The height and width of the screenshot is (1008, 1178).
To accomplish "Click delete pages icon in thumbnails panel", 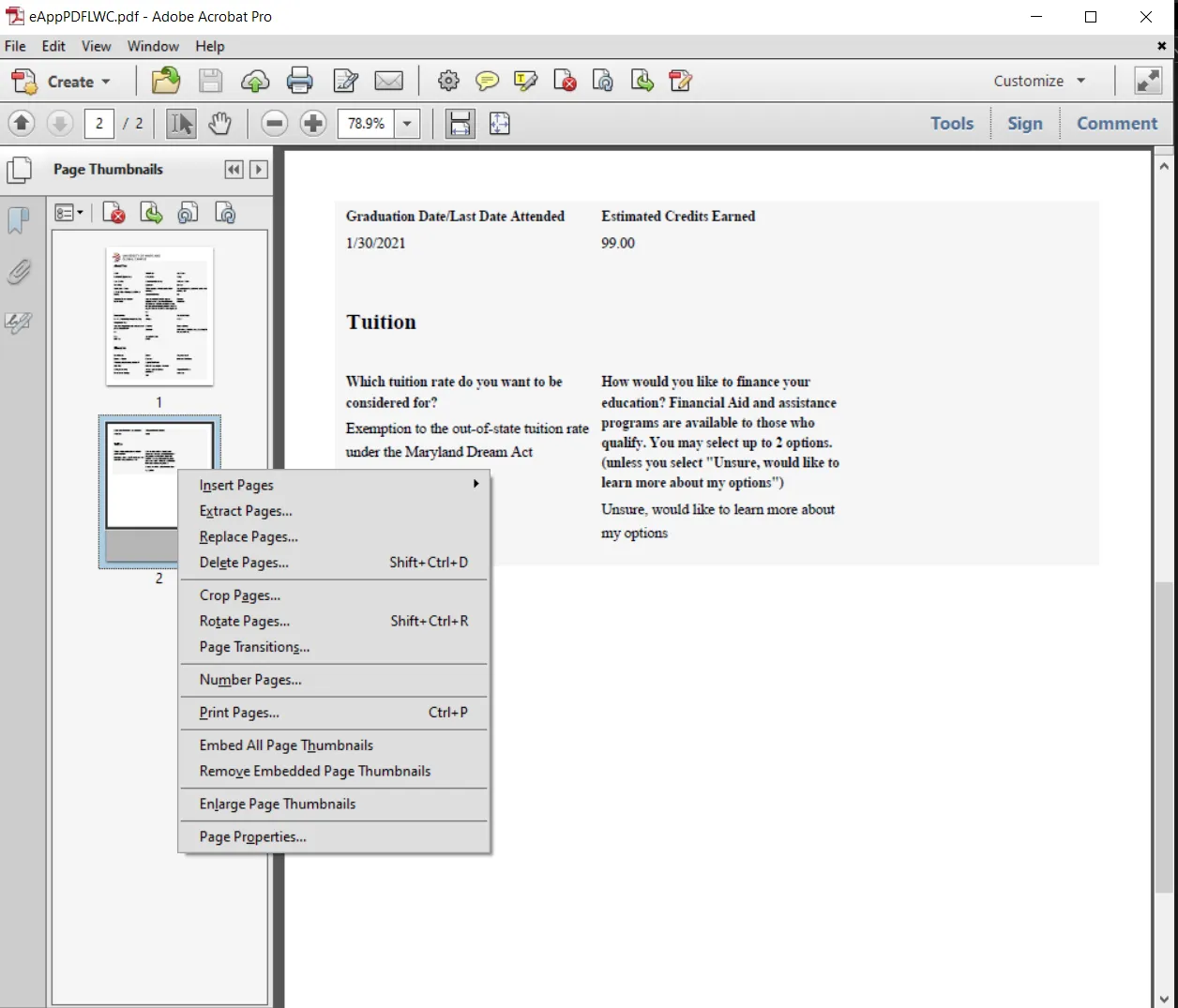I will tap(113, 213).
